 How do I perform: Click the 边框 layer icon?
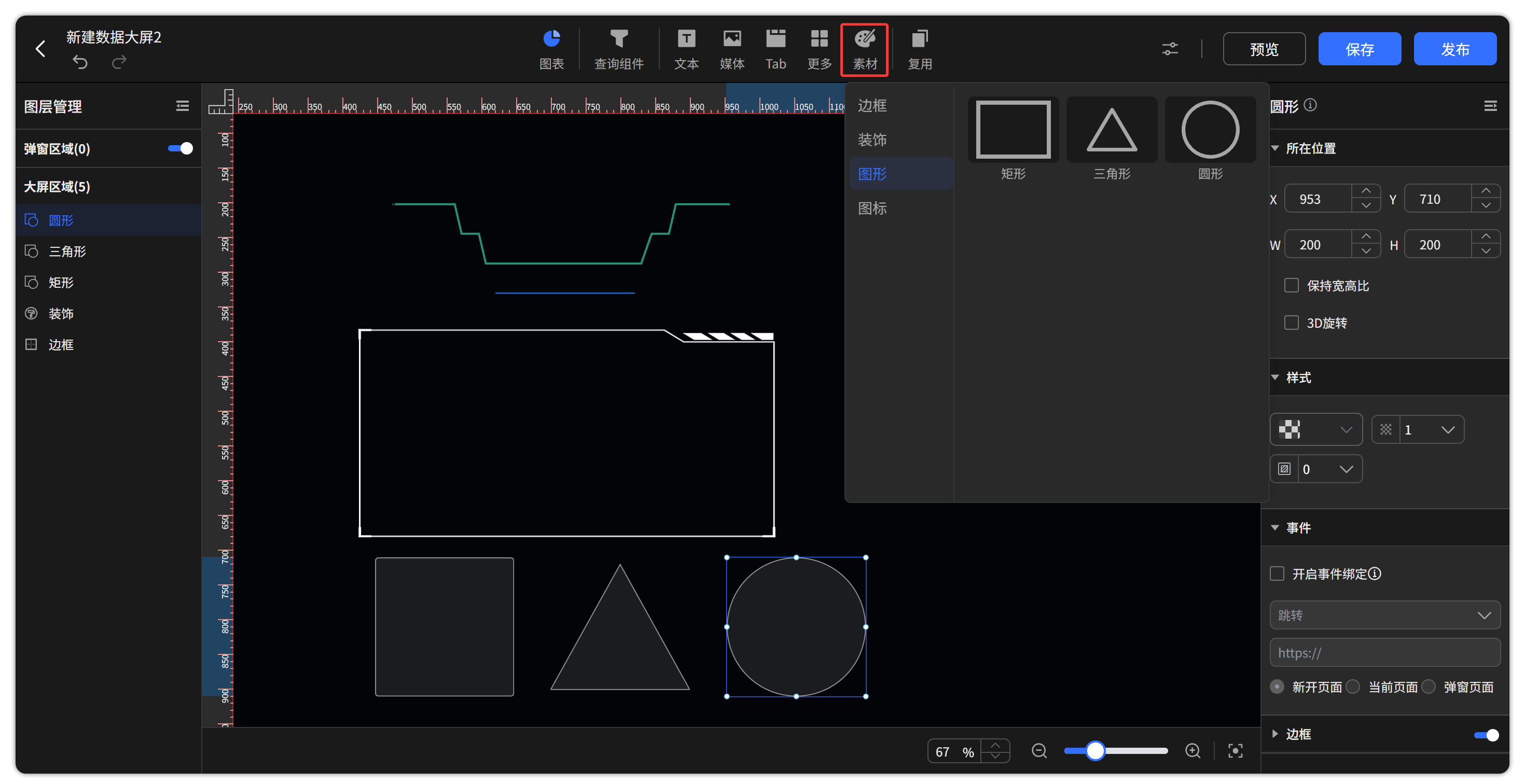pos(31,344)
